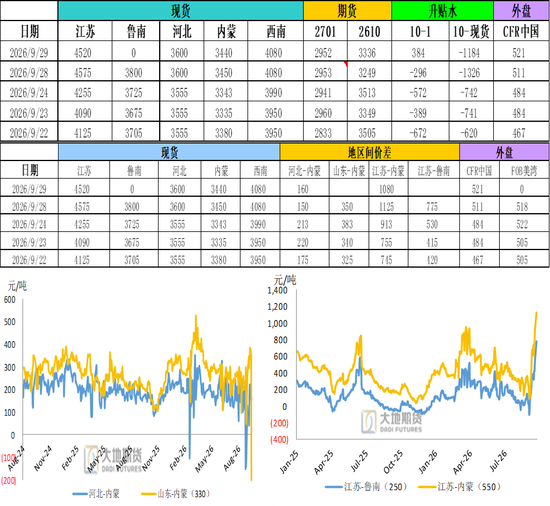Select the FOB美湾 column header
The image size is (550, 506).
(x=524, y=170)
